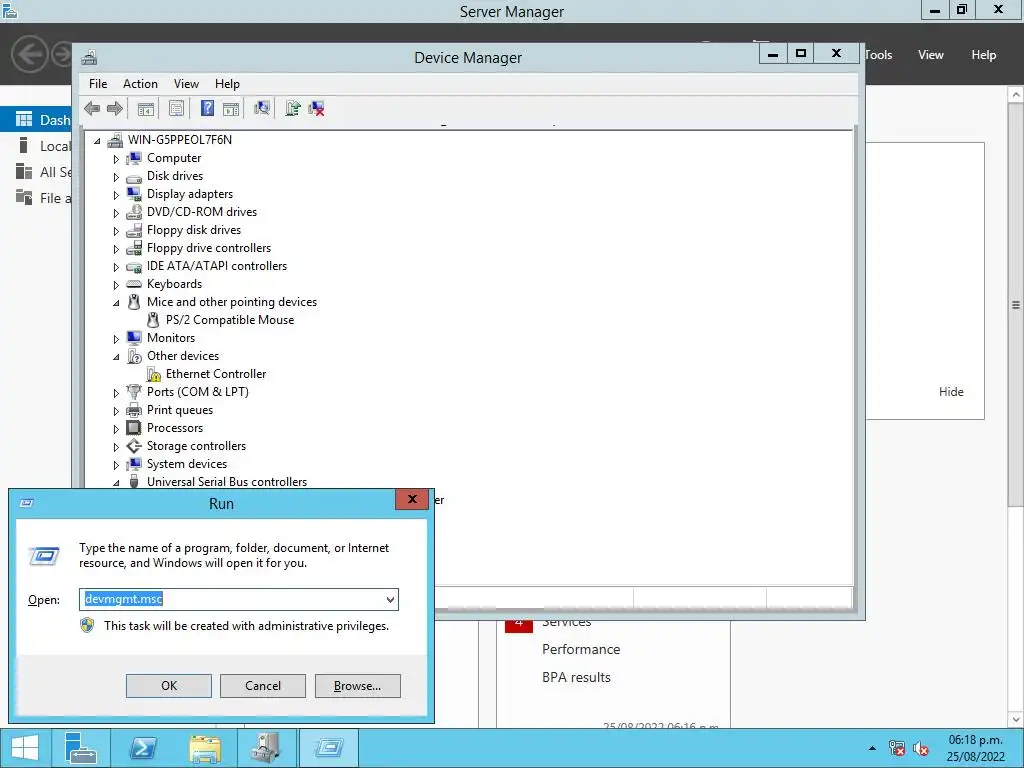Collapse the Other devices node
Viewport: 1024px width, 768px height.
pyautogui.click(x=116, y=357)
